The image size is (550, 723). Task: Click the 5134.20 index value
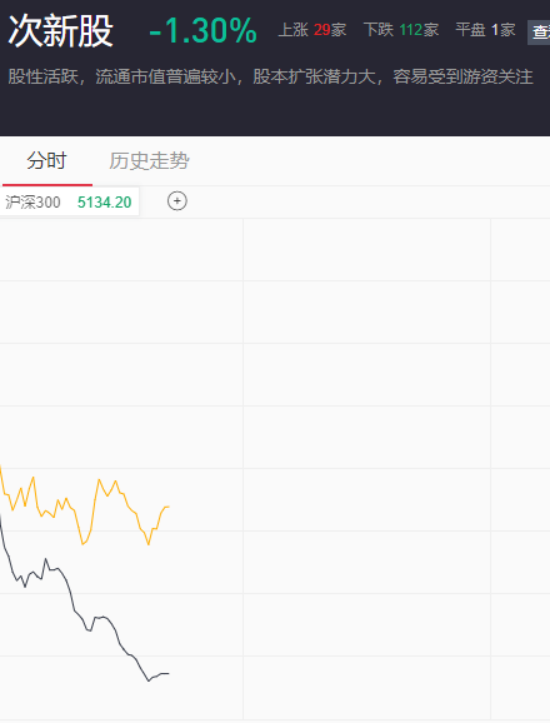(104, 202)
